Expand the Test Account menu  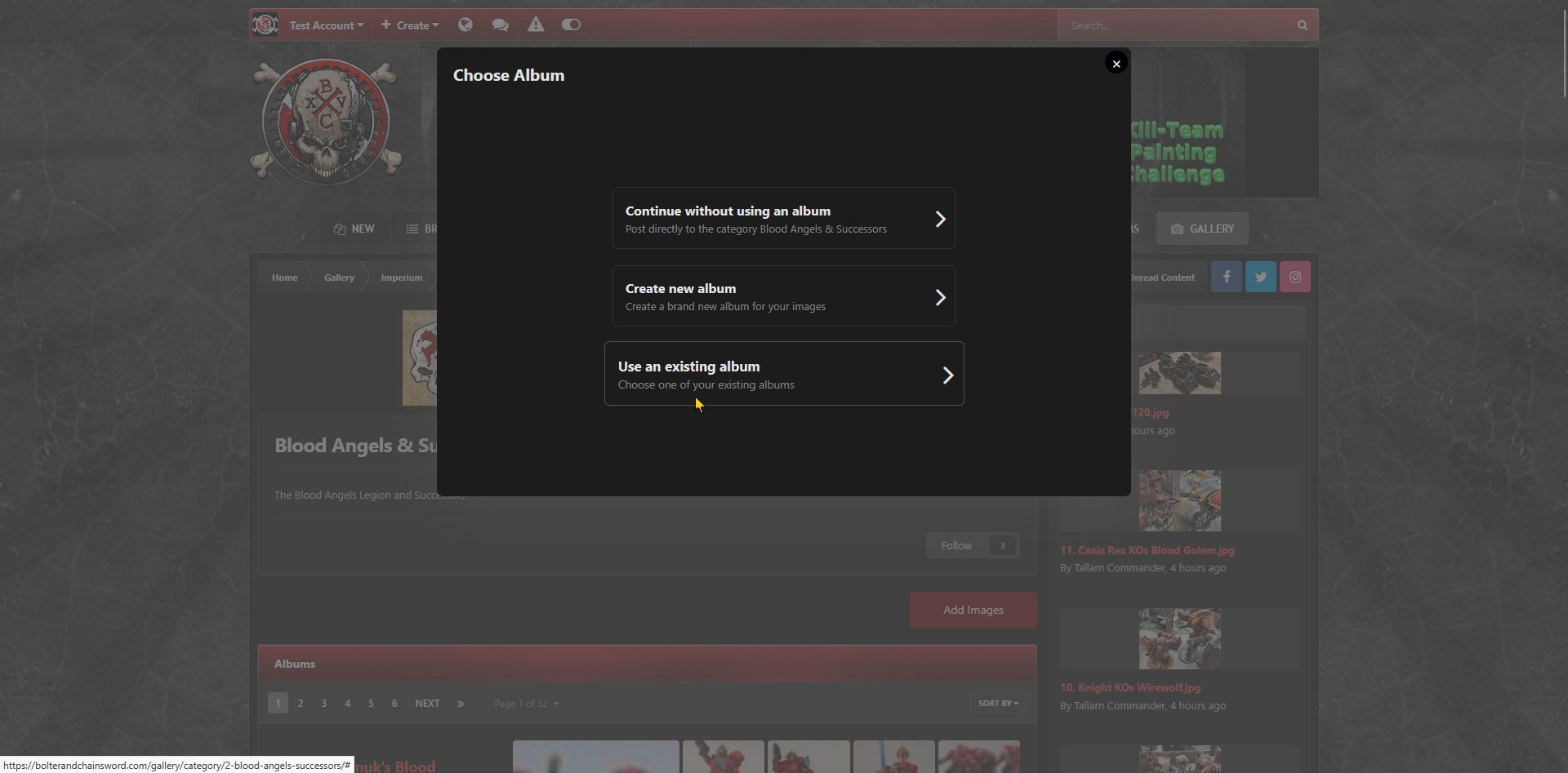point(326,25)
